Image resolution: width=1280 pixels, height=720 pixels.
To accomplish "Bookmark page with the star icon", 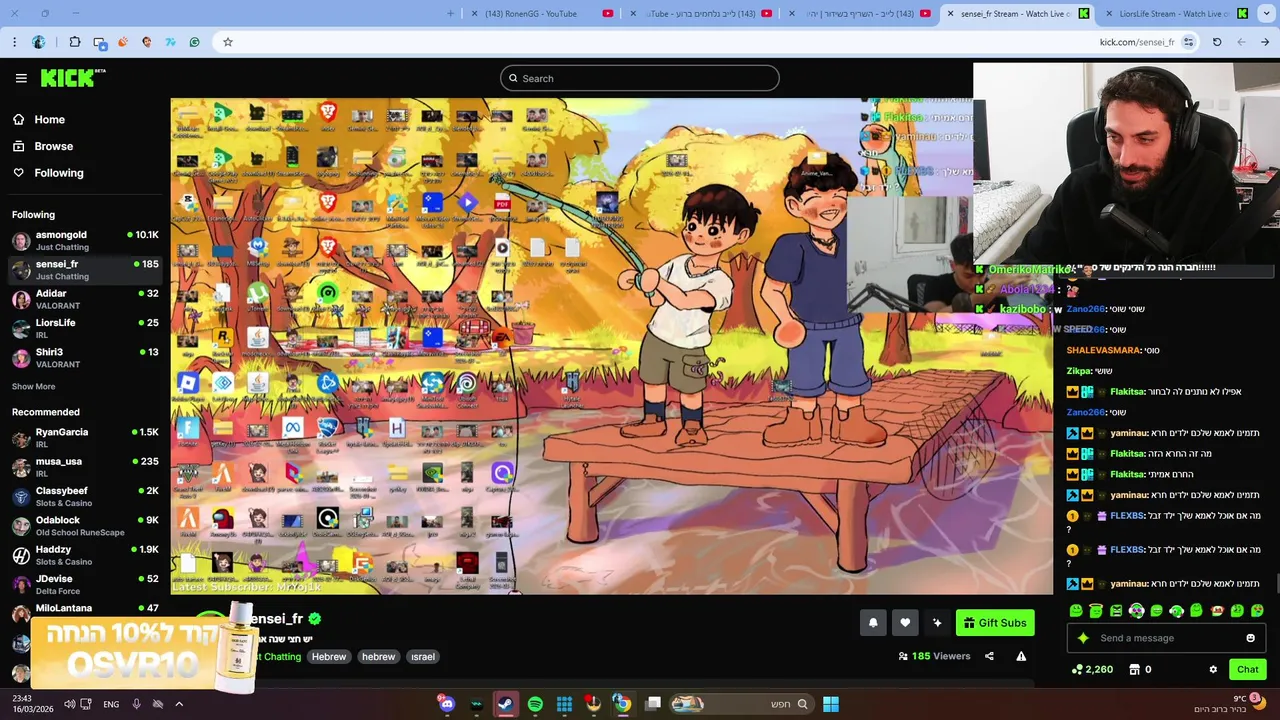I will tap(228, 42).
